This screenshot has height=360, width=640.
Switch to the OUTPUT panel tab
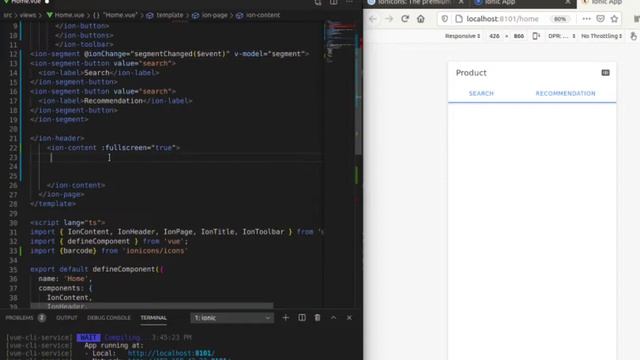coord(67,318)
